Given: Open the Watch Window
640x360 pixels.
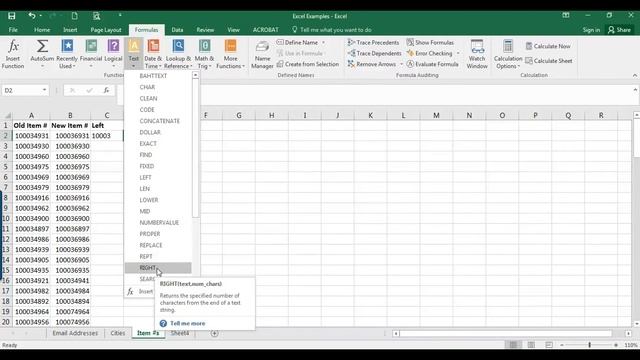Looking at the screenshot, I should point(477,54).
